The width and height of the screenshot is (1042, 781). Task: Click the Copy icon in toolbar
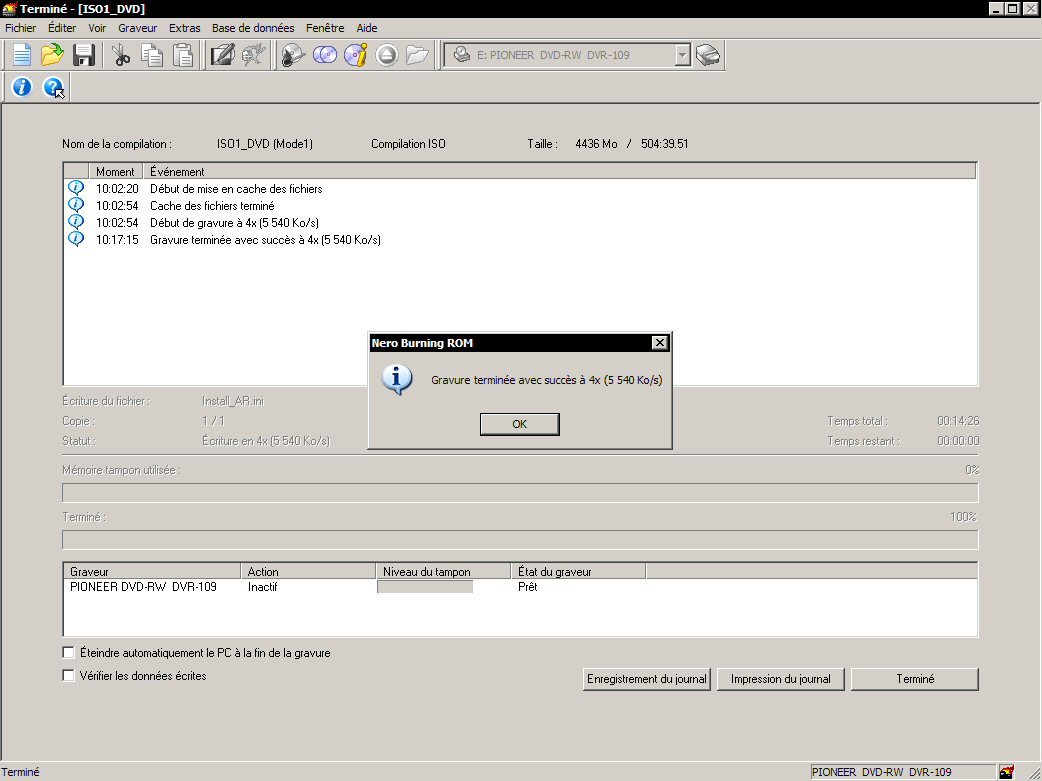click(152, 55)
